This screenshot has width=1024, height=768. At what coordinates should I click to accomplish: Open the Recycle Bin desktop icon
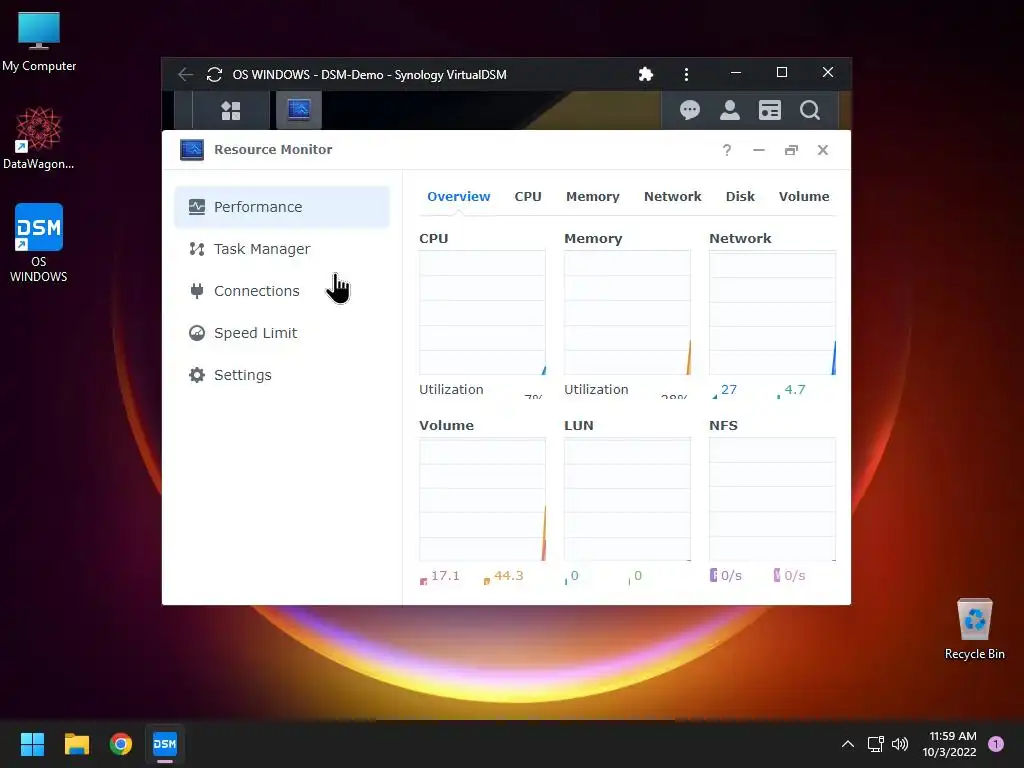pyautogui.click(x=974, y=630)
